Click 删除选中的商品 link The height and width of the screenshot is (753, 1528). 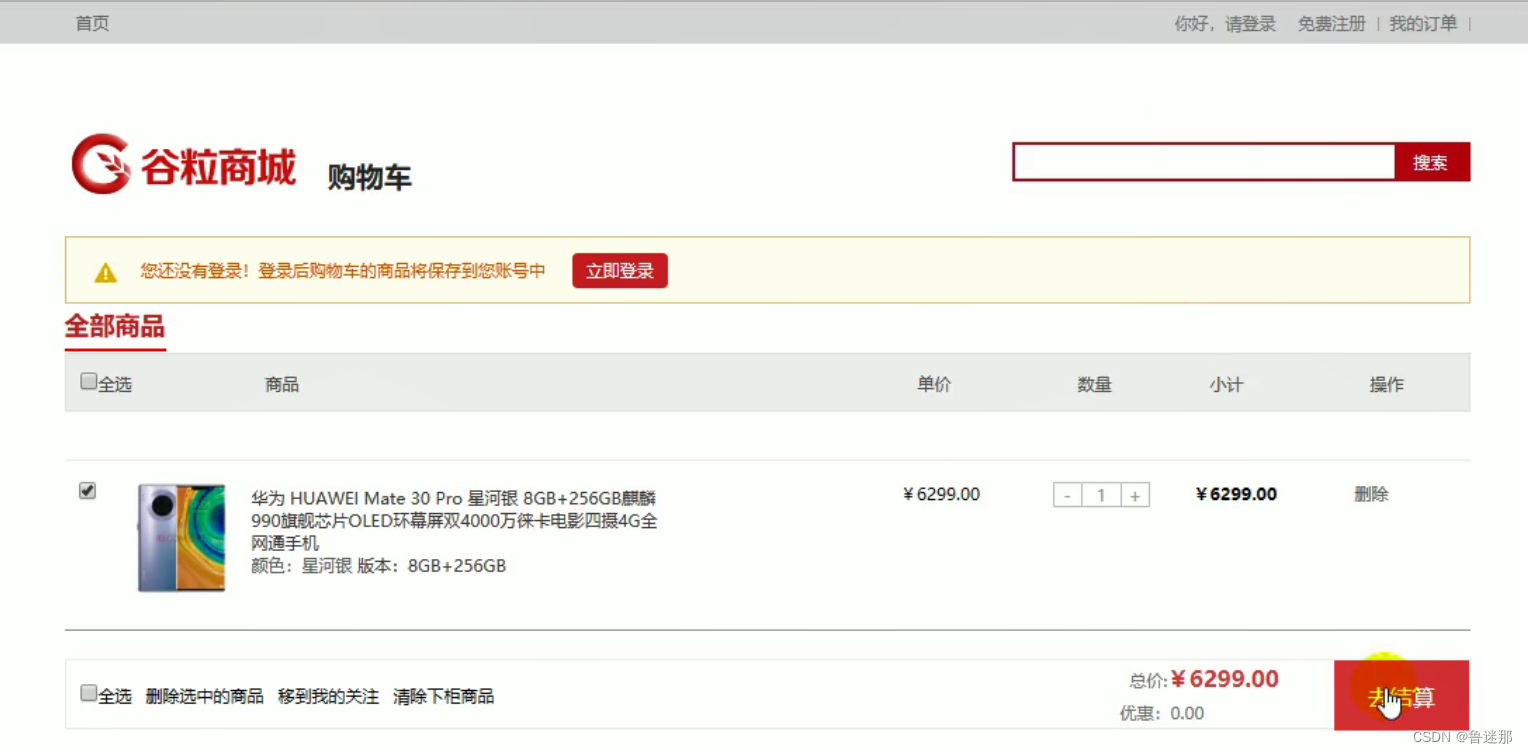(204, 696)
